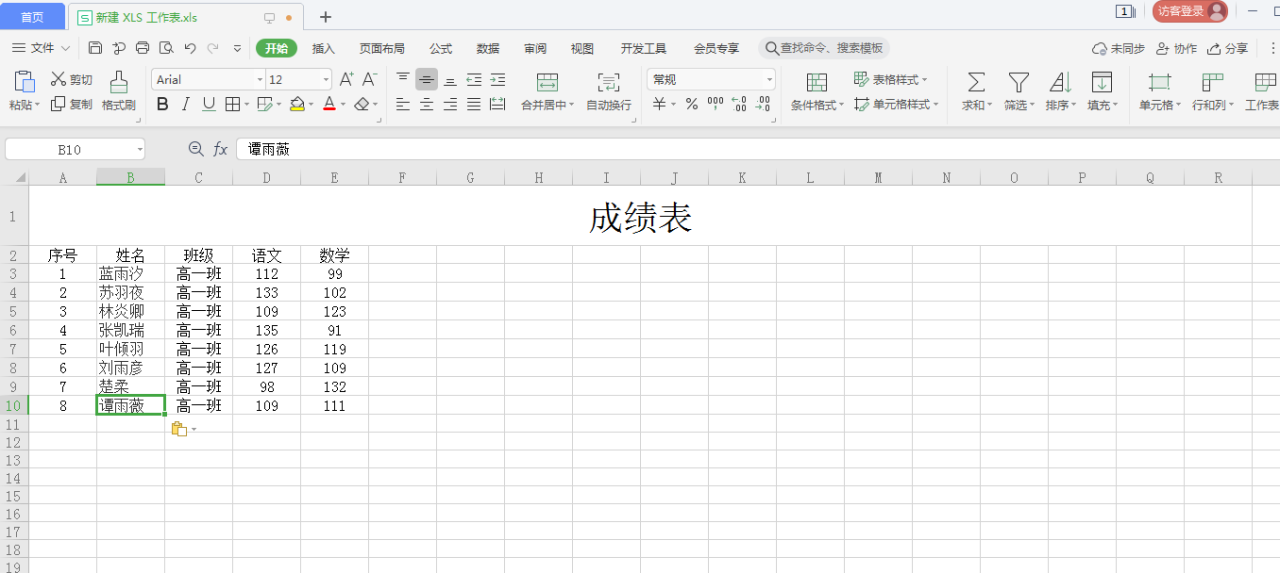Click the 未同步 sync status button
The width and height of the screenshot is (1280, 573).
coord(1118,48)
